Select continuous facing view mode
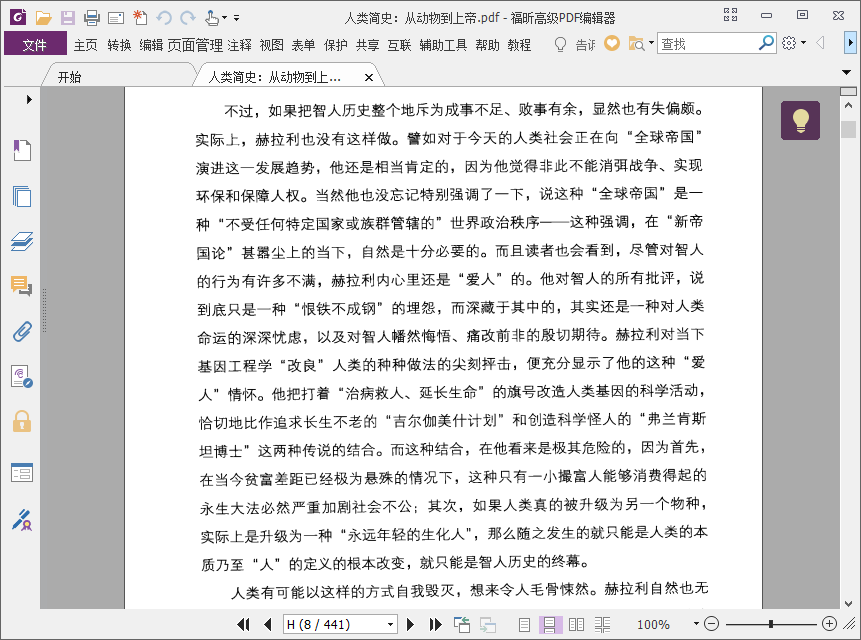 coord(602,625)
